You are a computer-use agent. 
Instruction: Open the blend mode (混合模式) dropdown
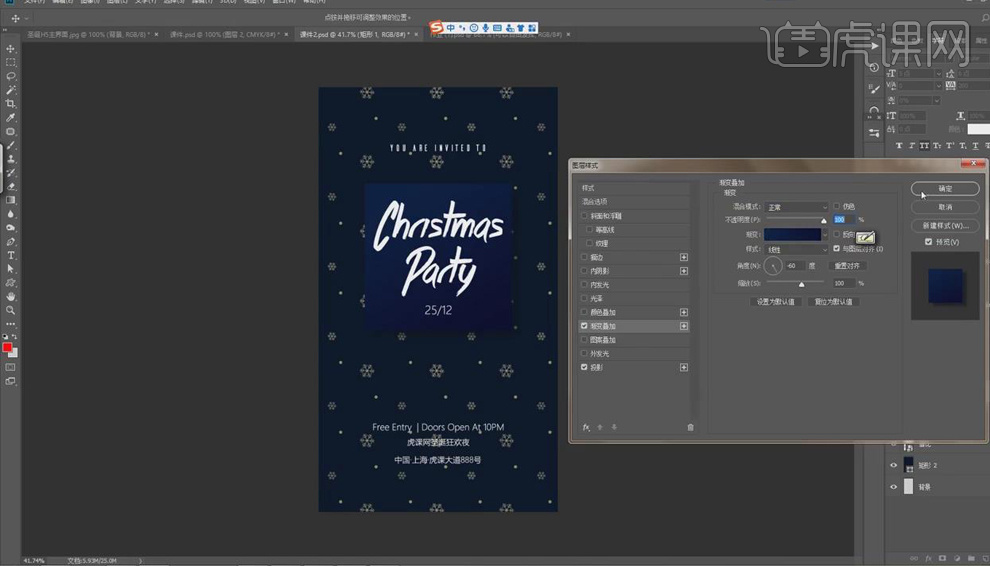[x=796, y=207]
